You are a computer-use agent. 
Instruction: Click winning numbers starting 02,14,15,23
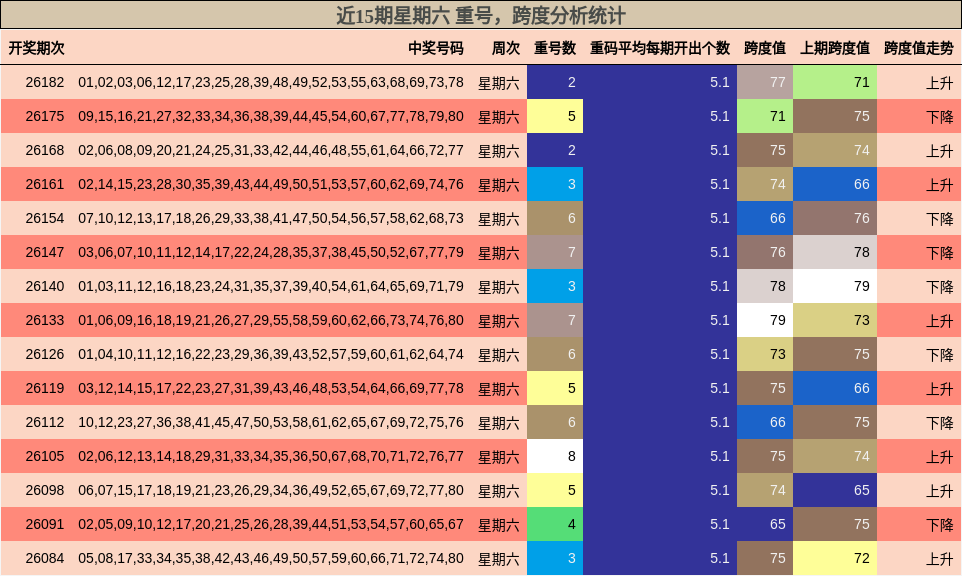point(271,184)
